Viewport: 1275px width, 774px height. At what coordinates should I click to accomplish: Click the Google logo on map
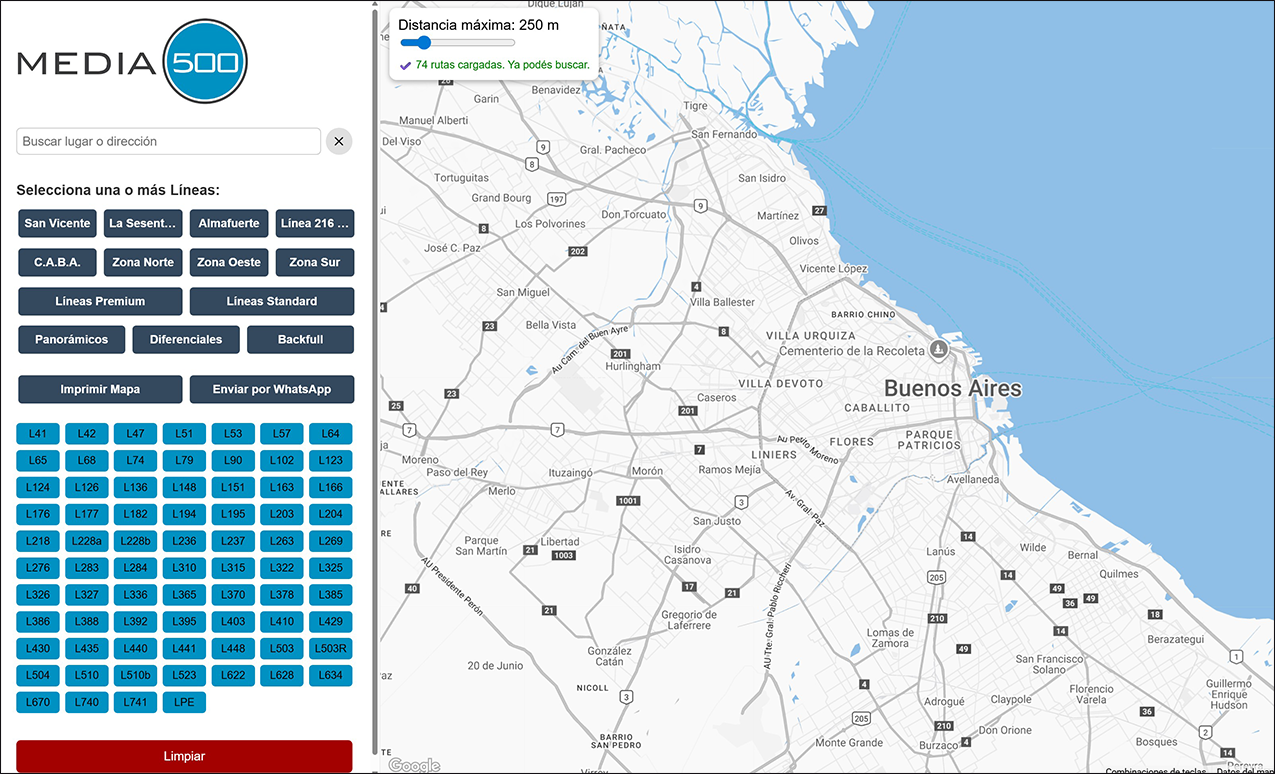[414, 765]
